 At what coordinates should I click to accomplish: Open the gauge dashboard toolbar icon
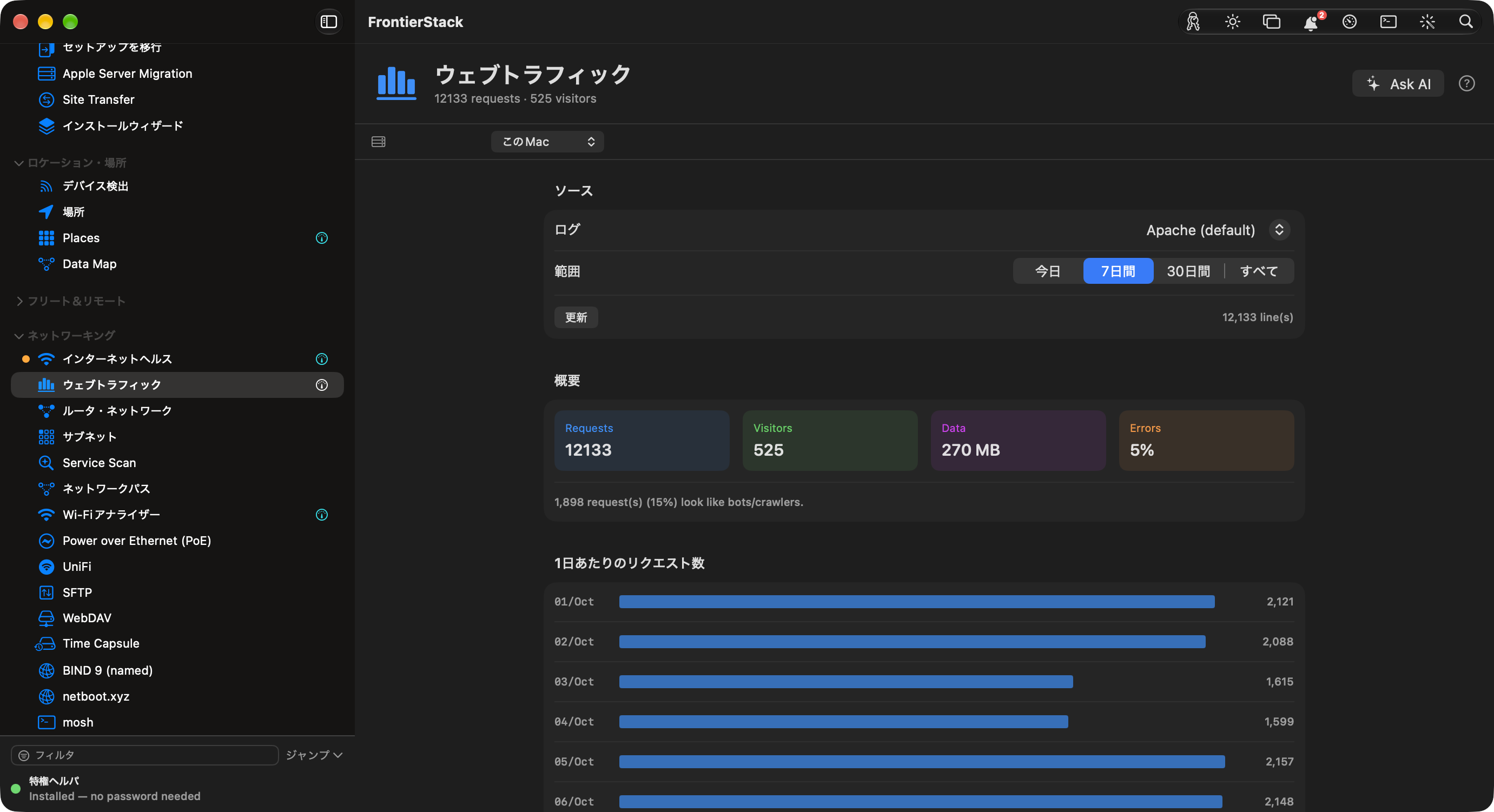pos(1350,22)
